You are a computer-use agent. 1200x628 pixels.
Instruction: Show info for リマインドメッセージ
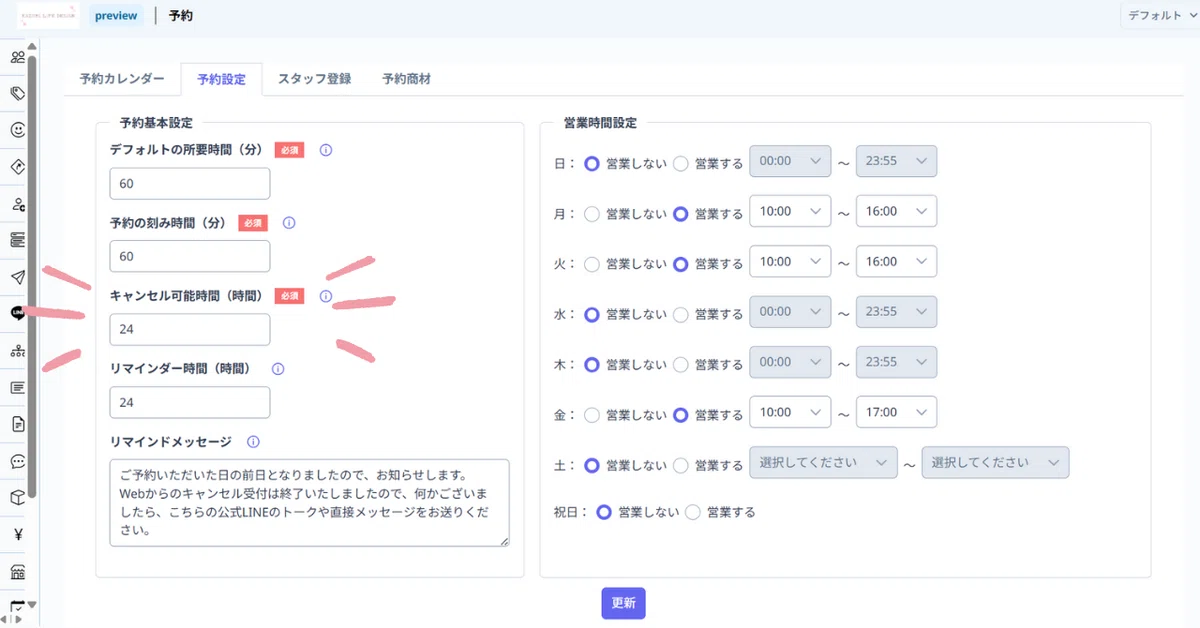[253, 441]
